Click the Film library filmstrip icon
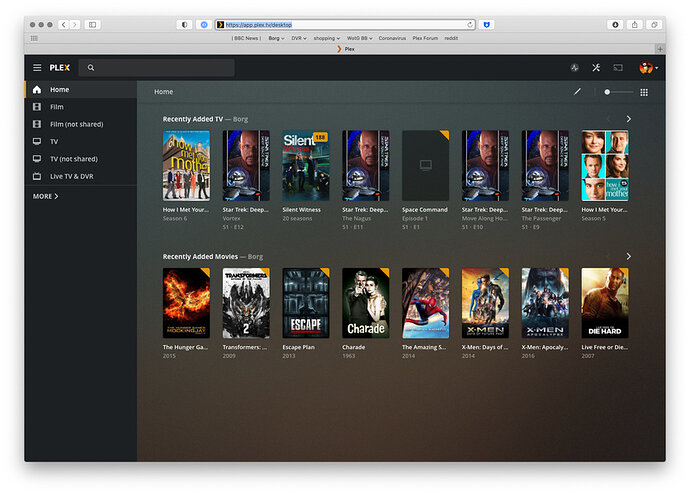This screenshot has height=493, width=690. [x=37, y=107]
